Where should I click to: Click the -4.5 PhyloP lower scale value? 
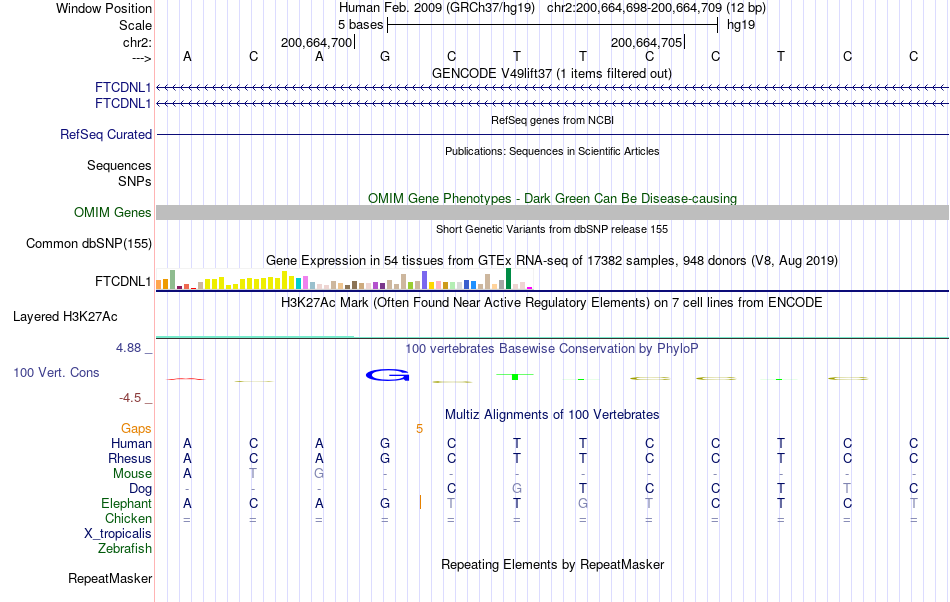[x=130, y=397]
